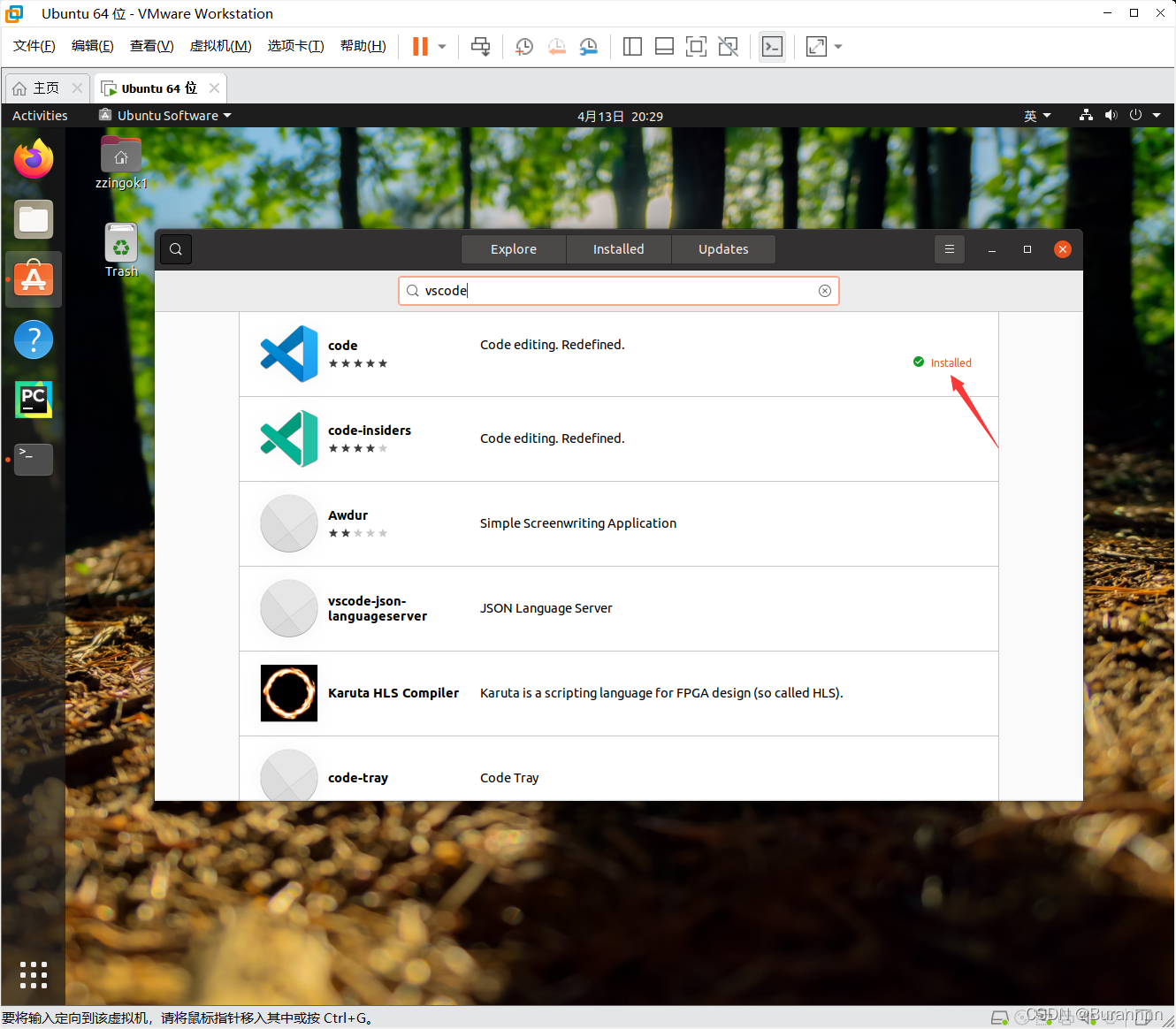
Task: Revert to snapshot in VMware toolbar
Action: coord(556,47)
